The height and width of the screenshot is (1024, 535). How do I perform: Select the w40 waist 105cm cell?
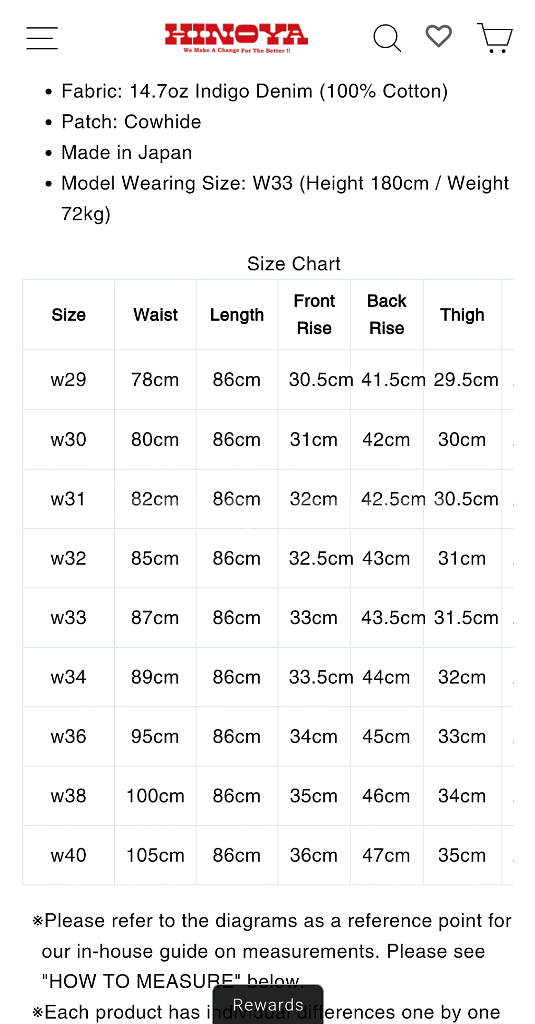[x=155, y=855]
